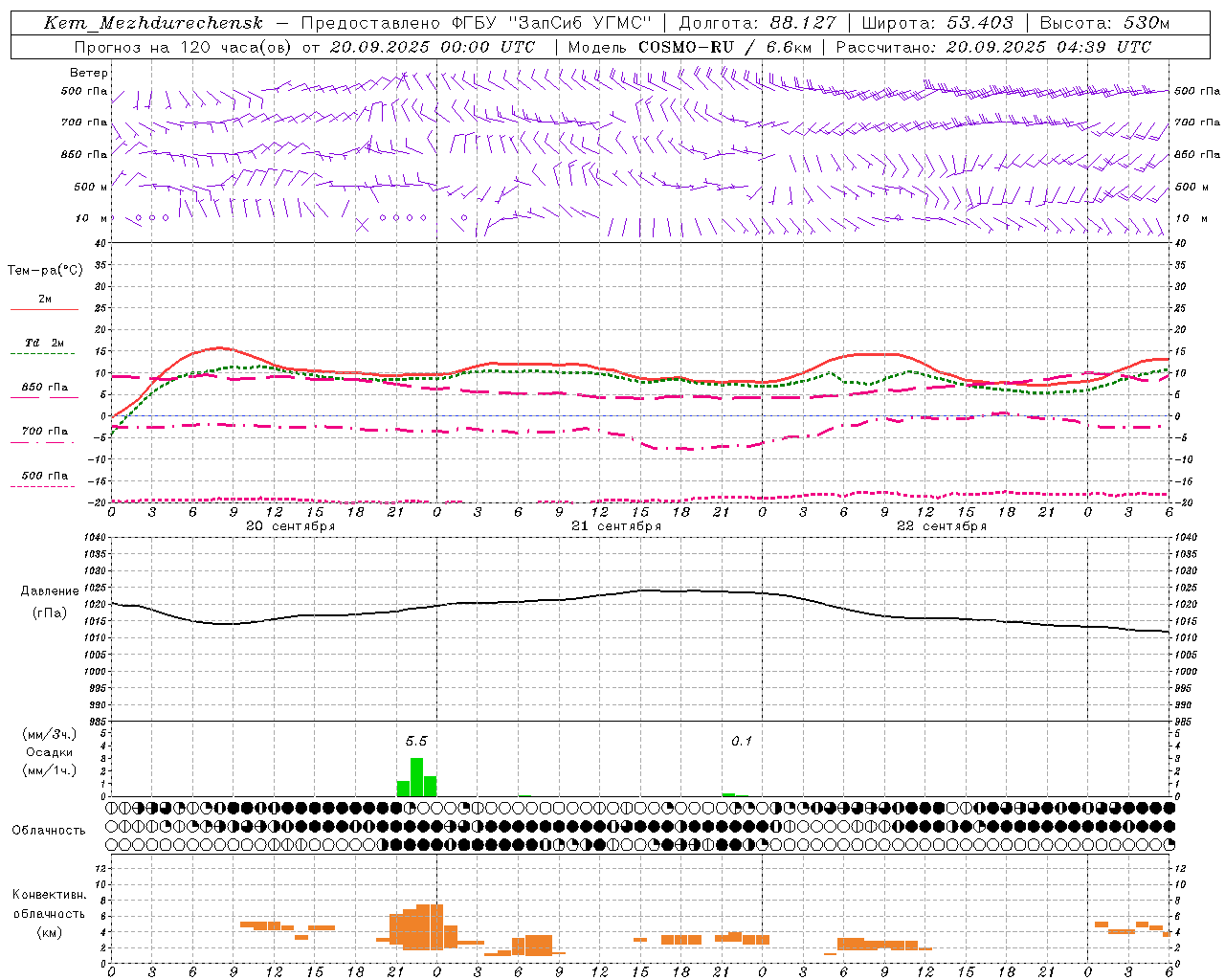
Task: Click the longitude value 88.127
Action: click(803, 23)
